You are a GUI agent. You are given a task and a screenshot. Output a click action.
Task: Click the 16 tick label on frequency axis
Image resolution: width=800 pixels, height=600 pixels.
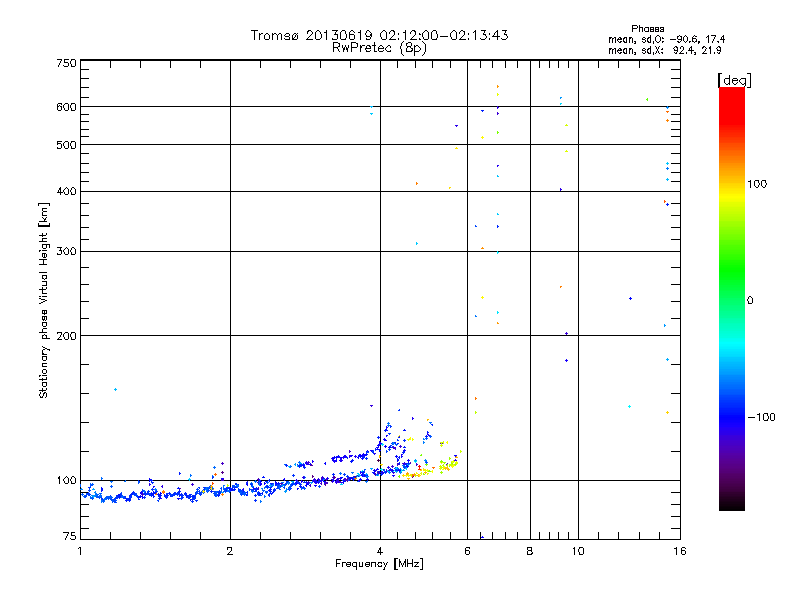click(679, 551)
